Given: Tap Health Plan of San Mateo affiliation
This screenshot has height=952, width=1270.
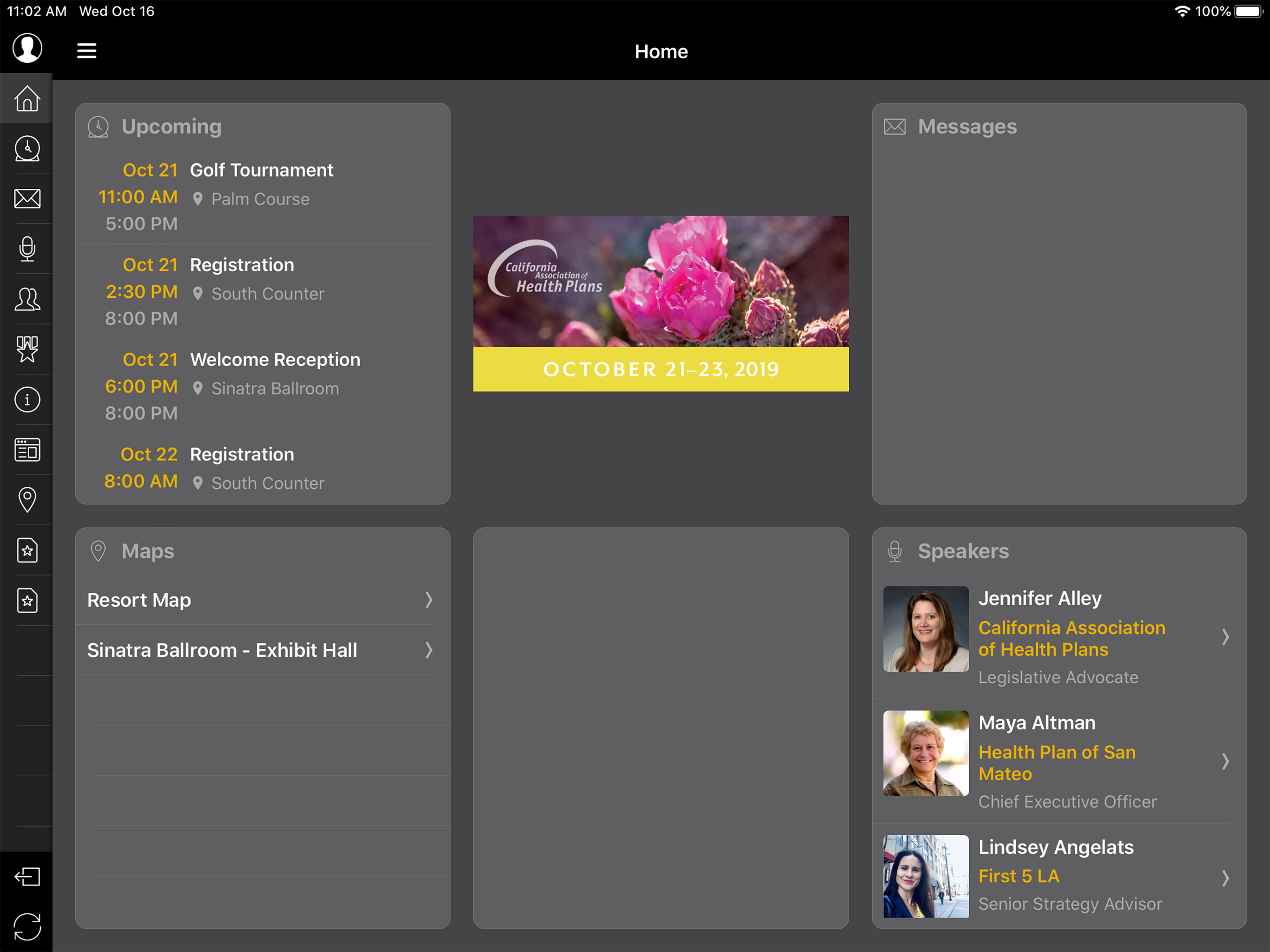Looking at the screenshot, I should [x=1057, y=763].
